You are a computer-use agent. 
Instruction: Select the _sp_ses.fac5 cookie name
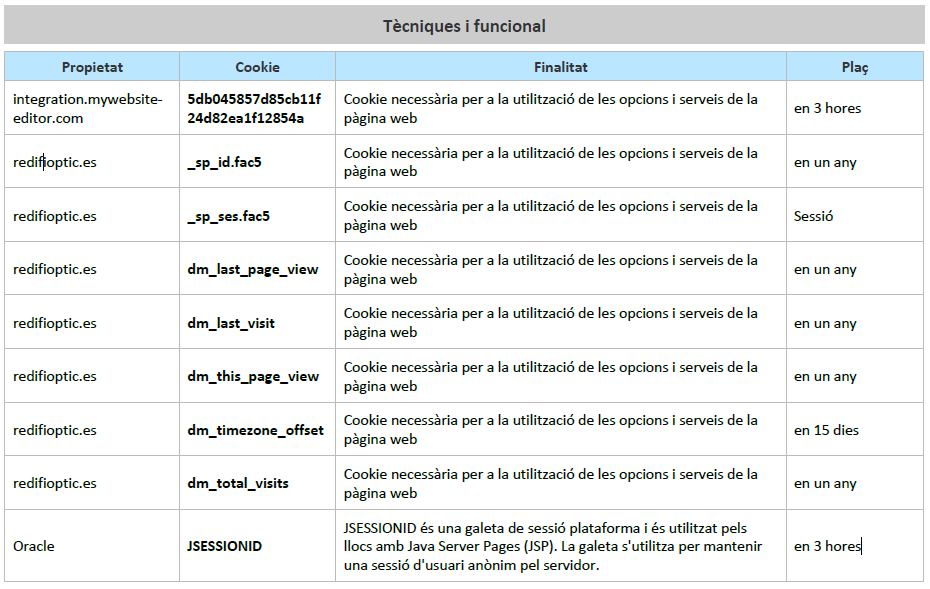(228, 216)
